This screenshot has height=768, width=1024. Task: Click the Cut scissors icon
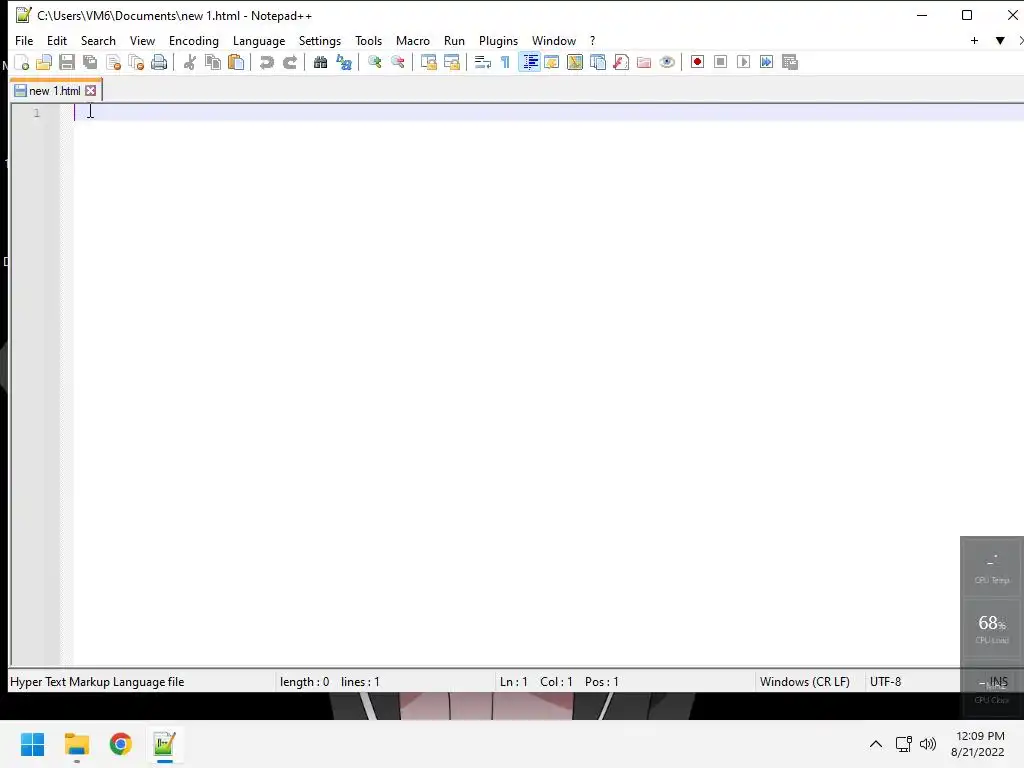point(189,62)
